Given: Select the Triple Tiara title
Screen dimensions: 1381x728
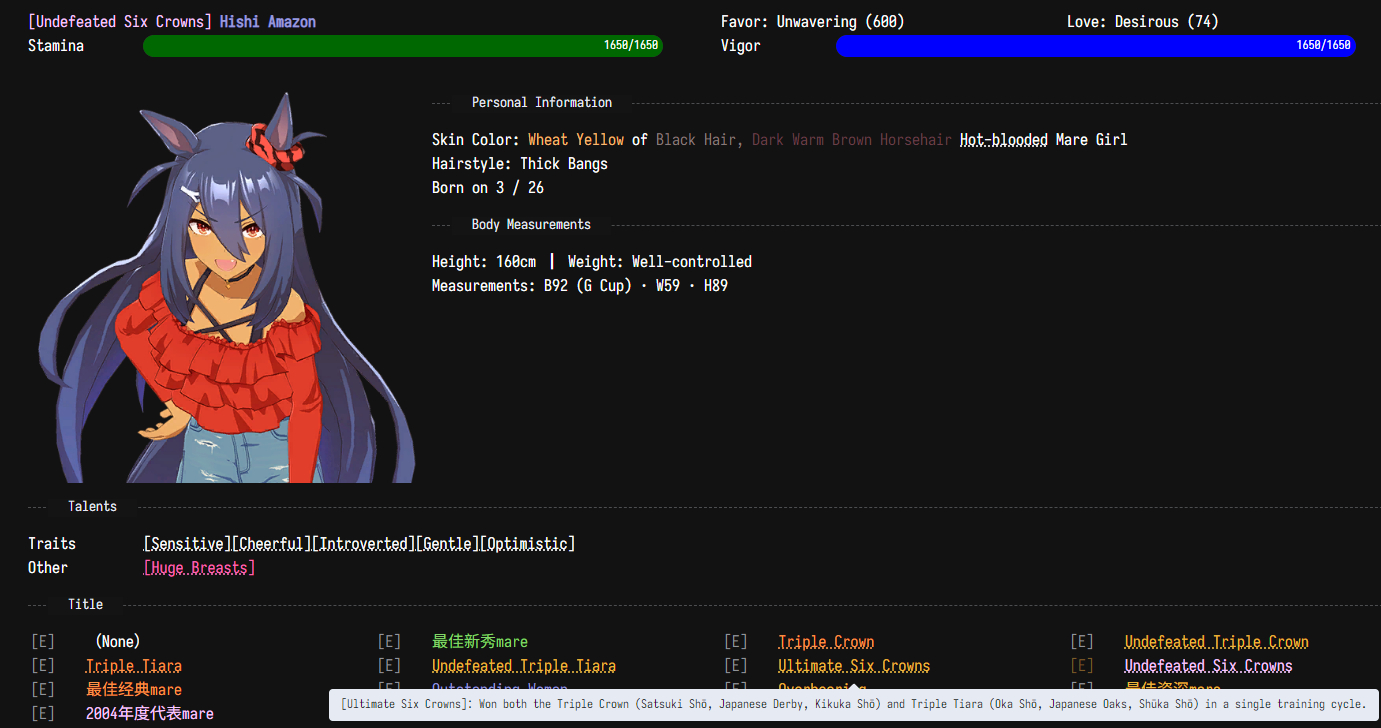Looking at the screenshot, I should pos(134,666).
